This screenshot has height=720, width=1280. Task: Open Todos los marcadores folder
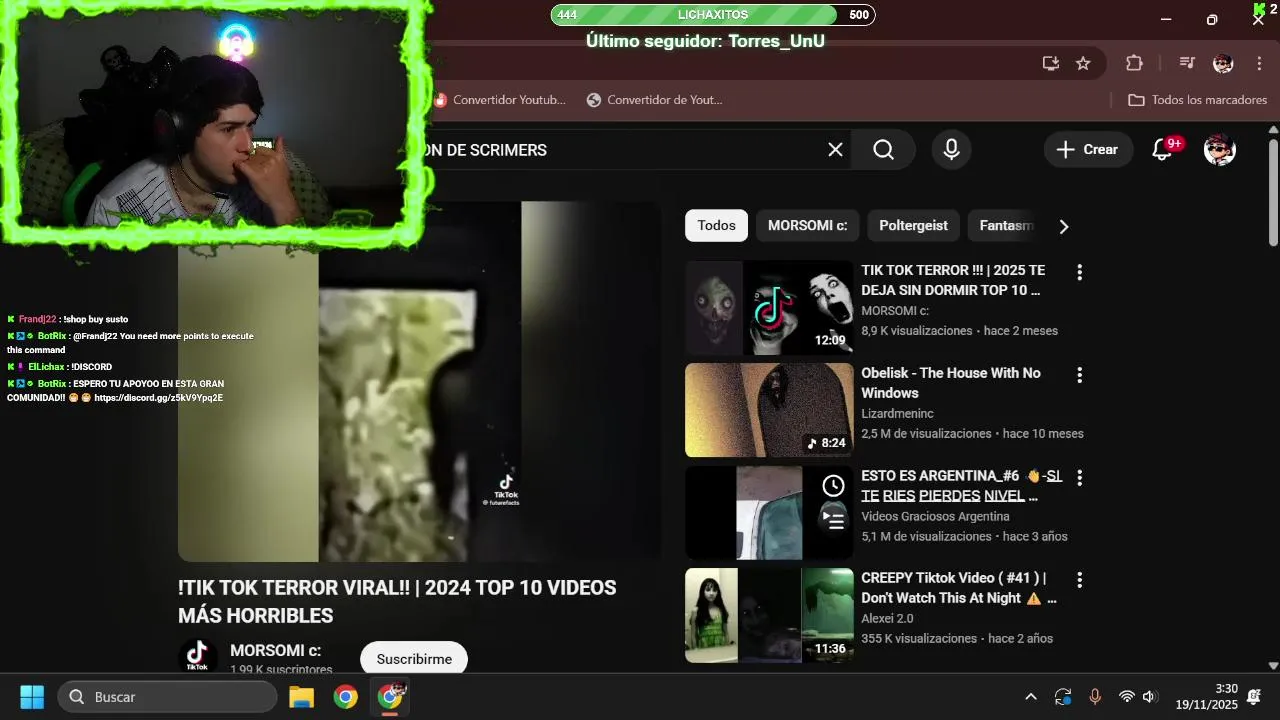click(1197, 100)
